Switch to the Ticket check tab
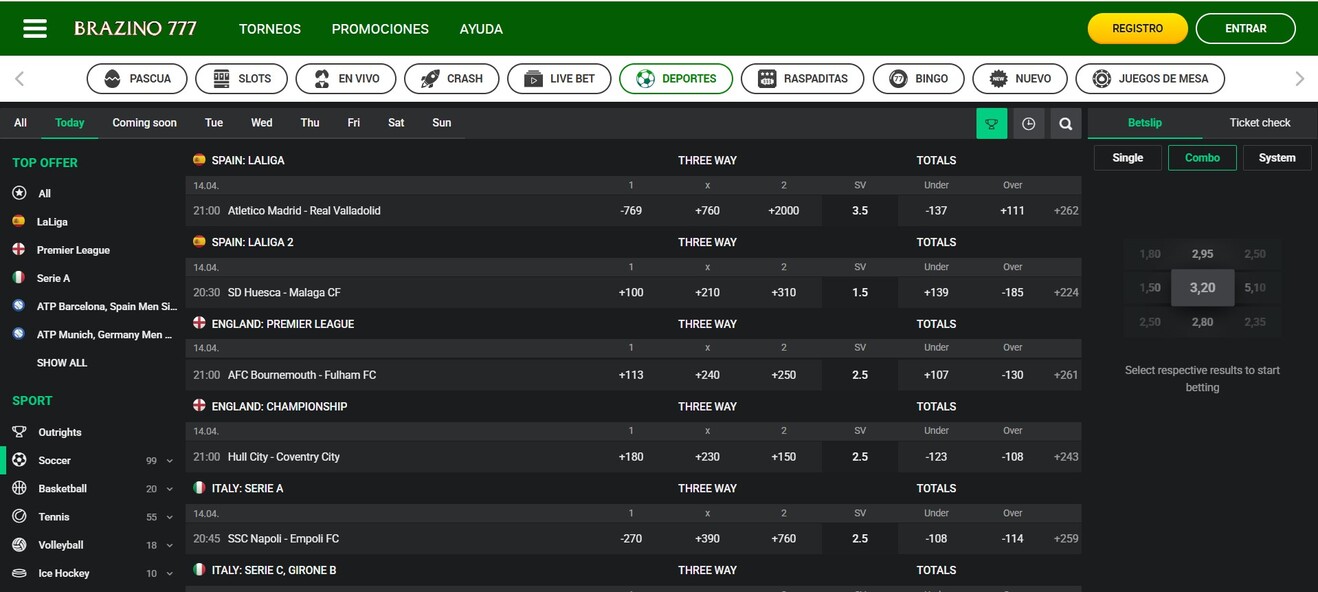 click(x=1260, y=123)
